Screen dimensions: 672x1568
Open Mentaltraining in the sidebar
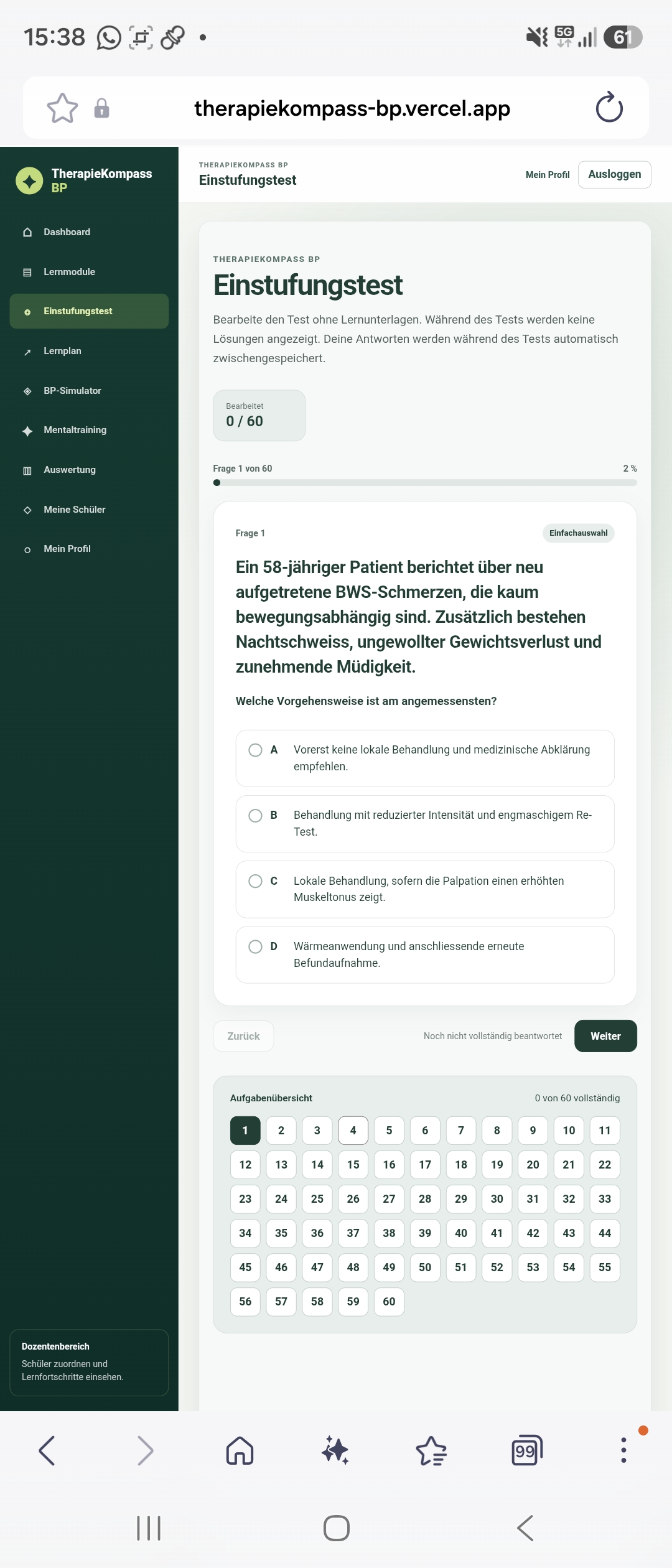(x=89, y=430)
